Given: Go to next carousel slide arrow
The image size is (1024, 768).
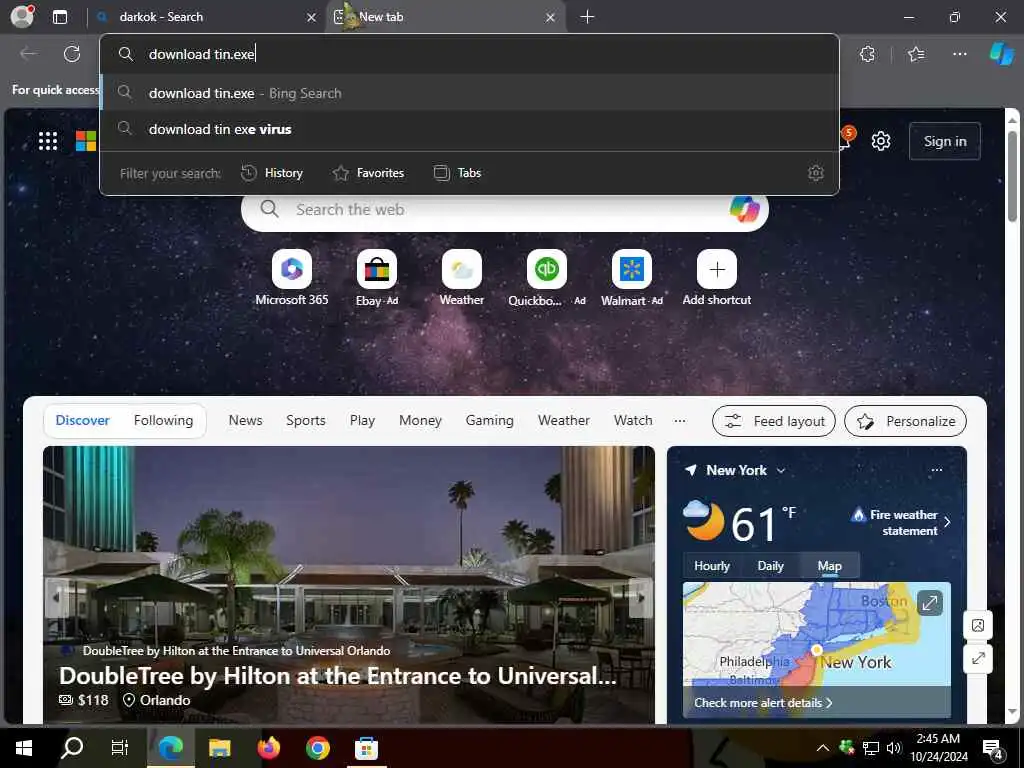Looking at the screenshot, I should (x=641, y=598).
